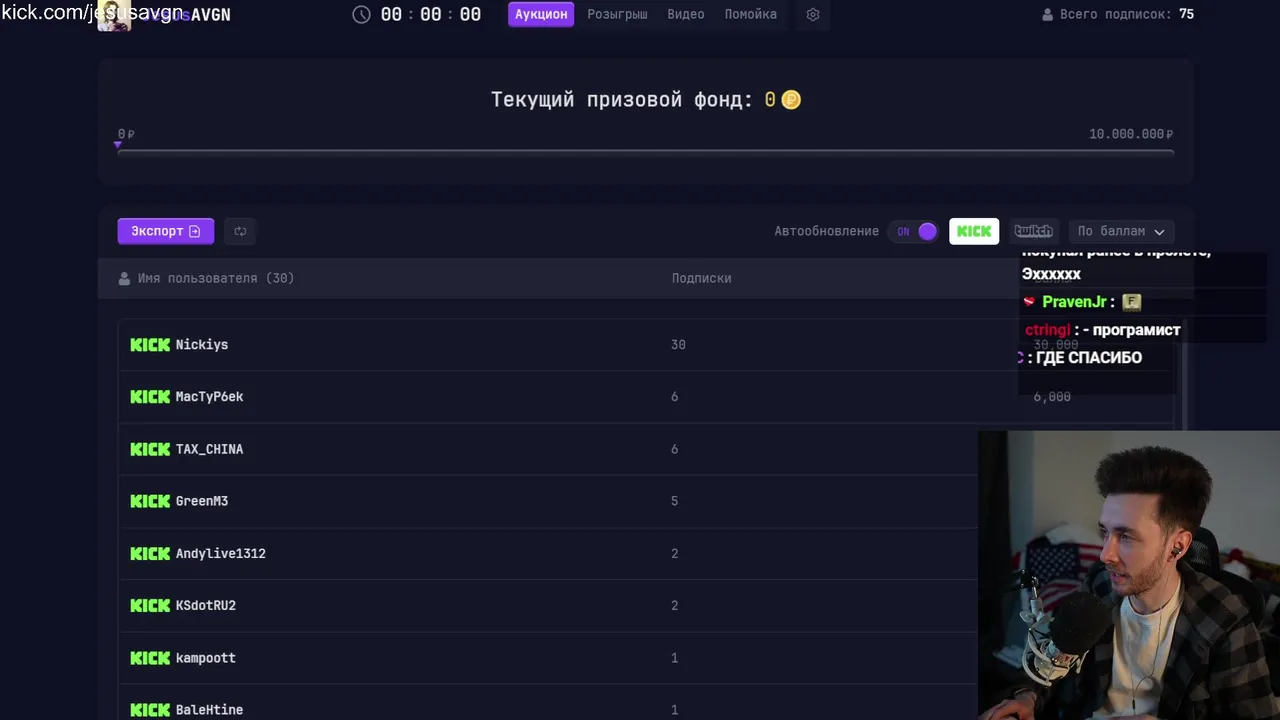The height and width of the screenshot is (720, 1280).
Task: Toggle the KICK platform filter
Action: [974, 231]
